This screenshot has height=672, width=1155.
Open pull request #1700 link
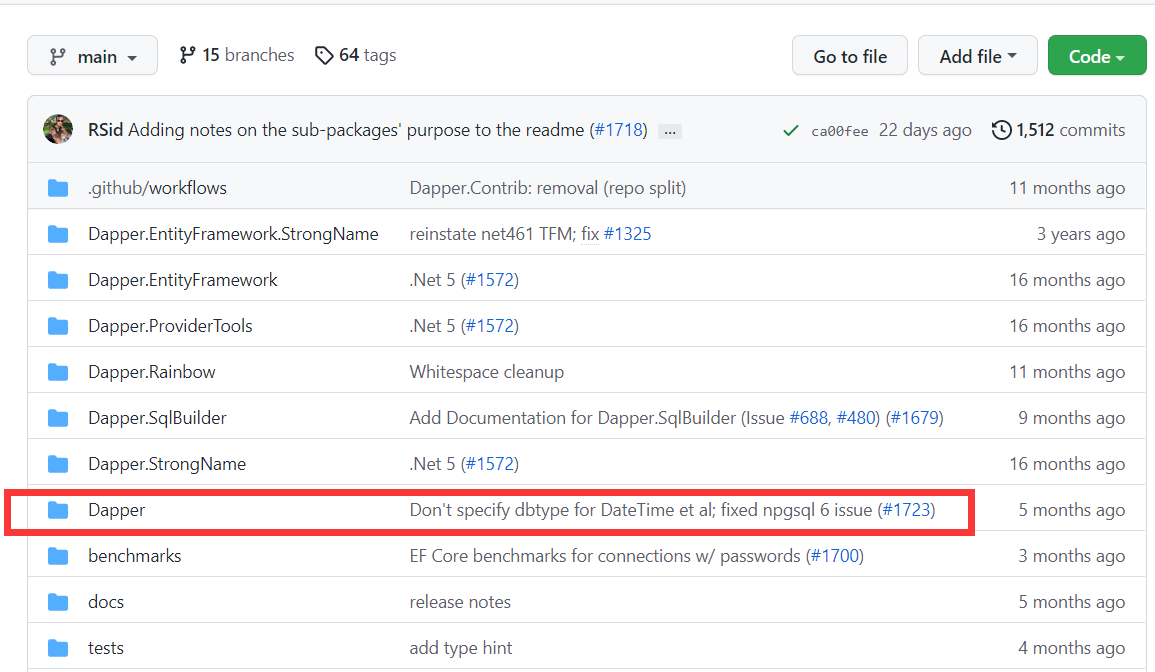pos(835,556)
